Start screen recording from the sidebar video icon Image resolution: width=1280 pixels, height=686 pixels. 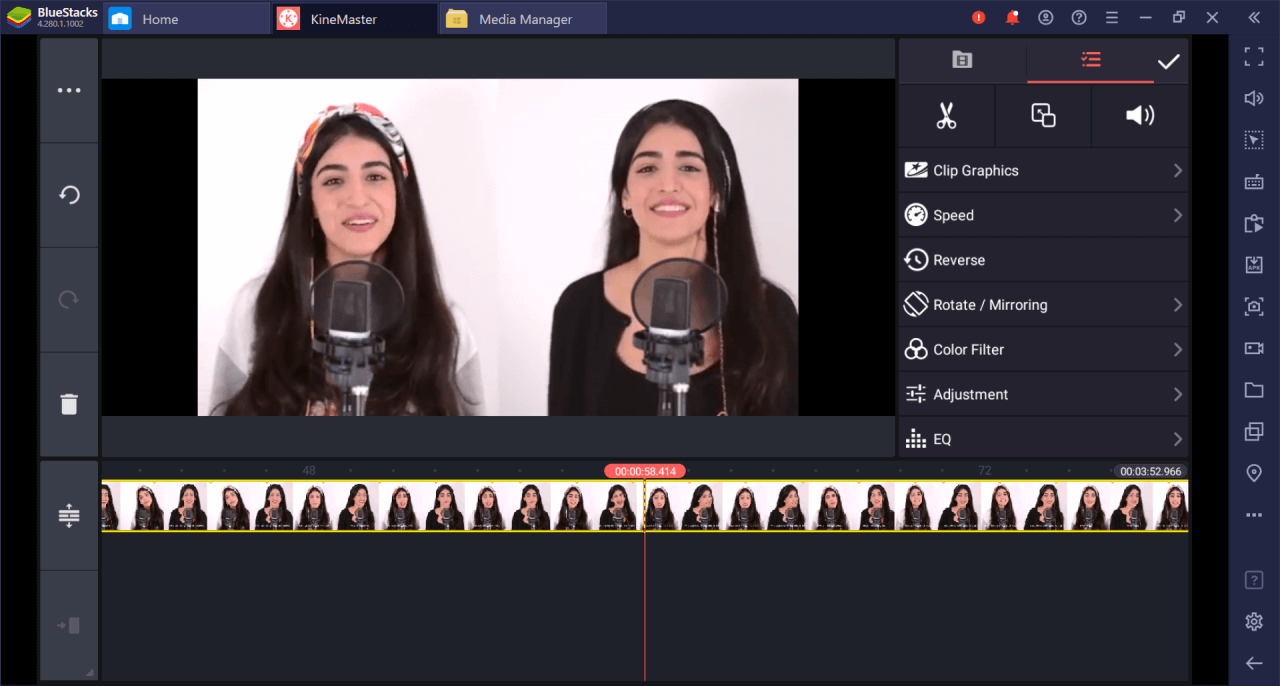[1254, 348]
